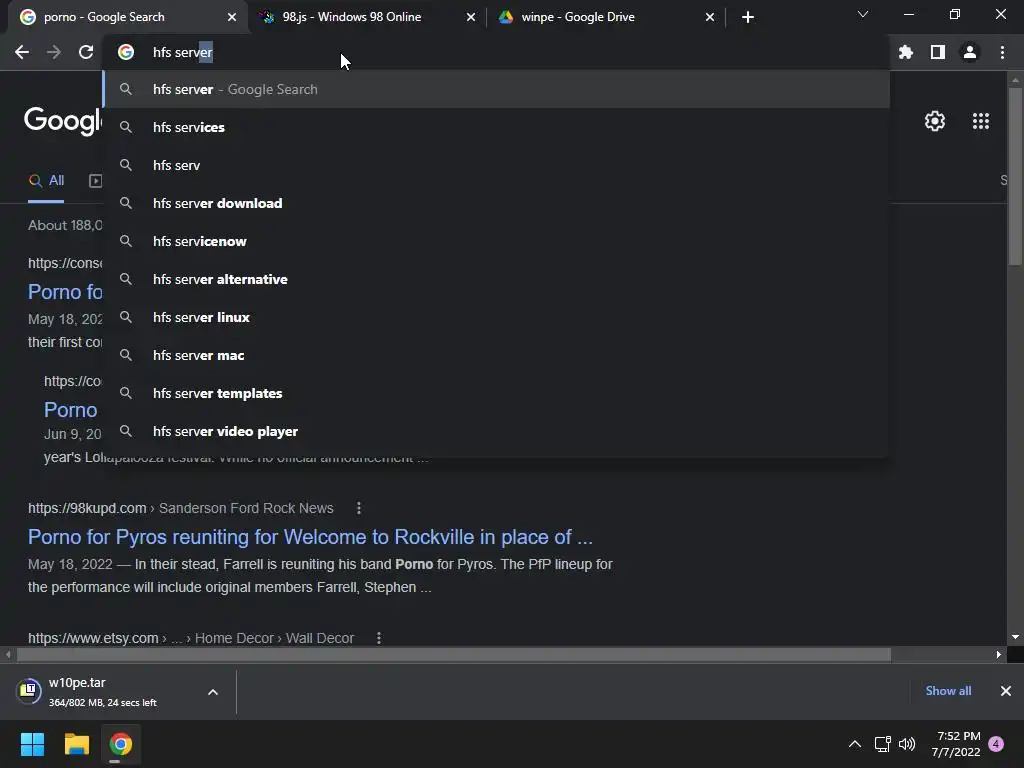Select the 'hfs server alternative' suggestion
Image resolution: width=1024 pixels, height=768 pixels.
496,279
